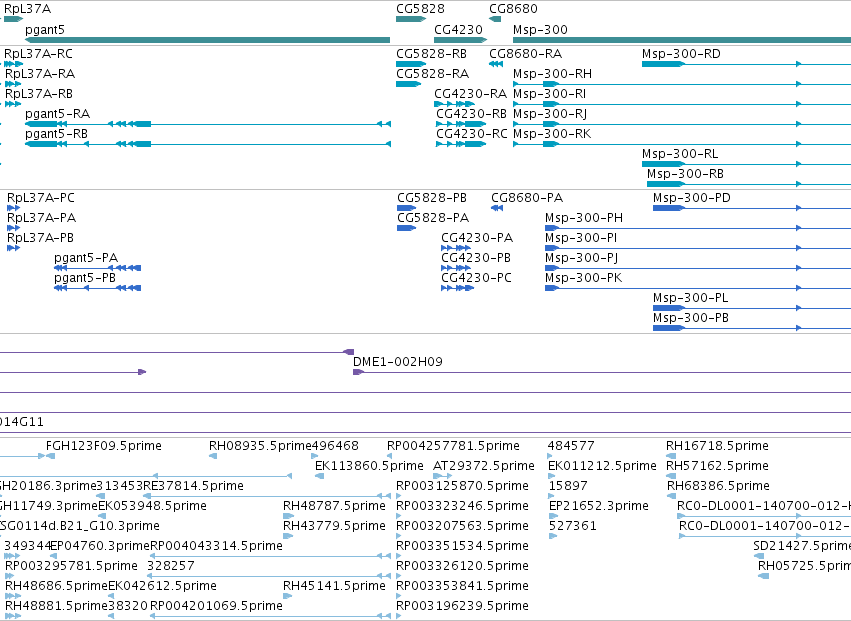Choose the CG4230-PC protein label
Screen dimensions: 851x621
pyautogui.click(x=477, y=278)
